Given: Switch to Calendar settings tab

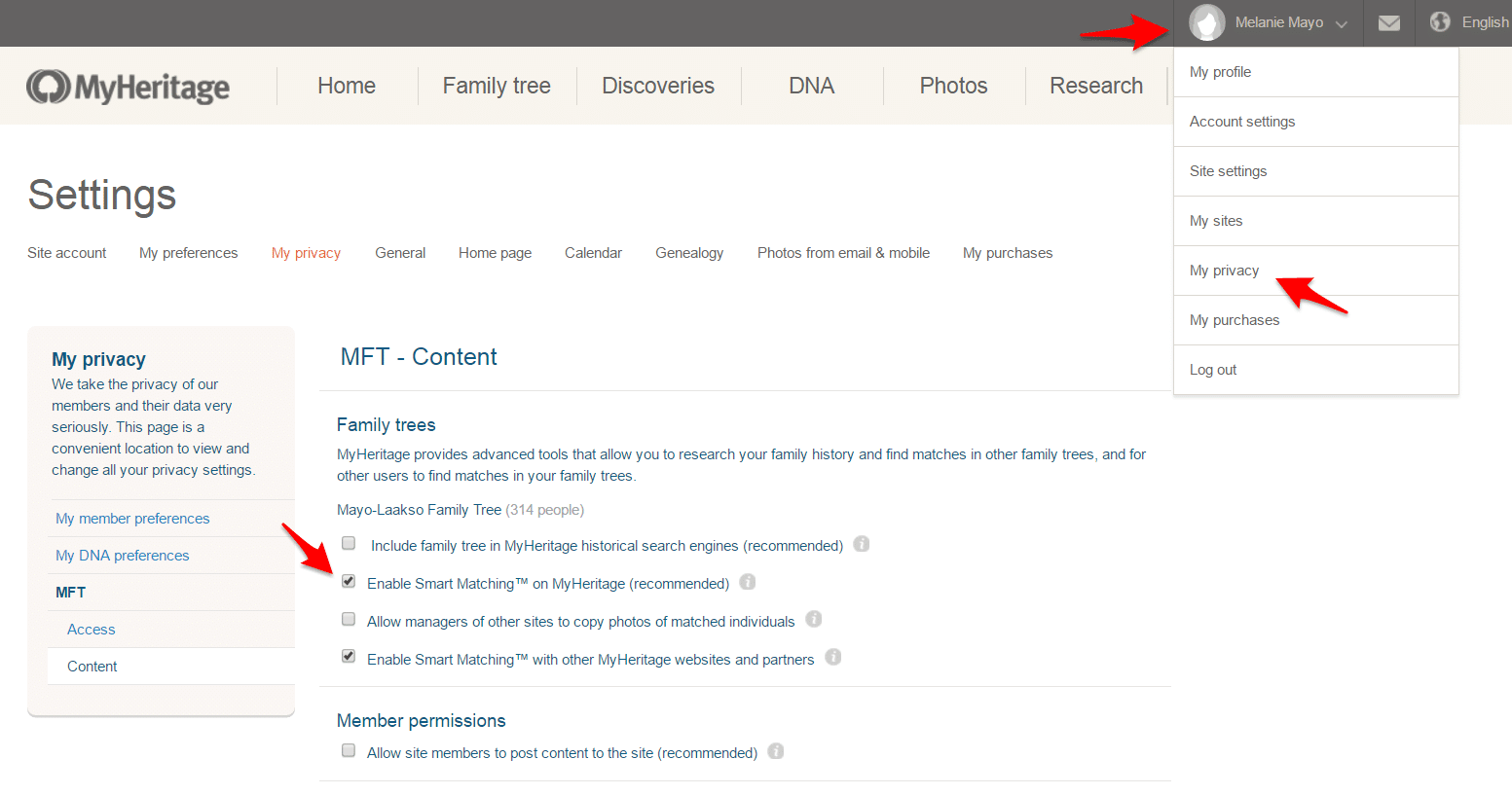Looking at the screenshot, I should (594, 253).
